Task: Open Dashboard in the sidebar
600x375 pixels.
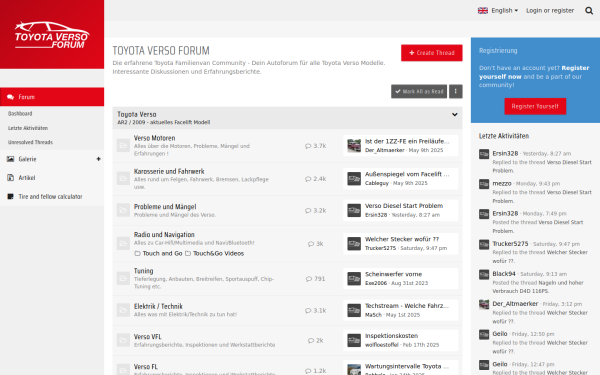Action: coord(20,114)
